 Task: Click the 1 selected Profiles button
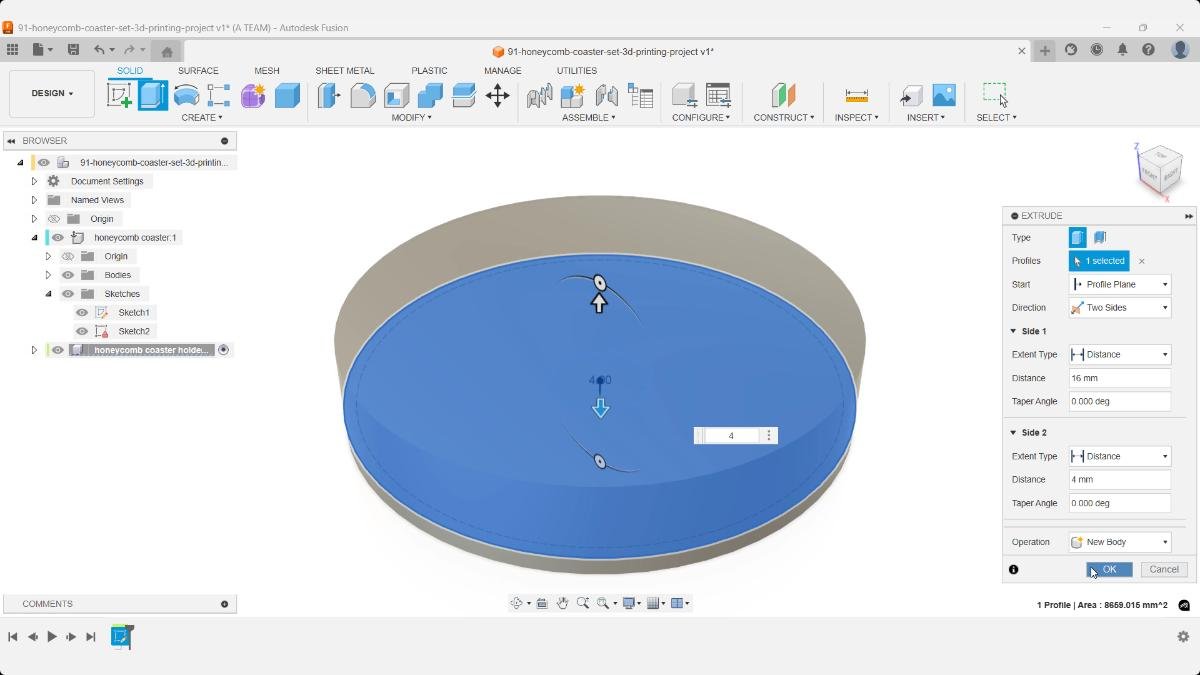click(x=1099, y=261)
